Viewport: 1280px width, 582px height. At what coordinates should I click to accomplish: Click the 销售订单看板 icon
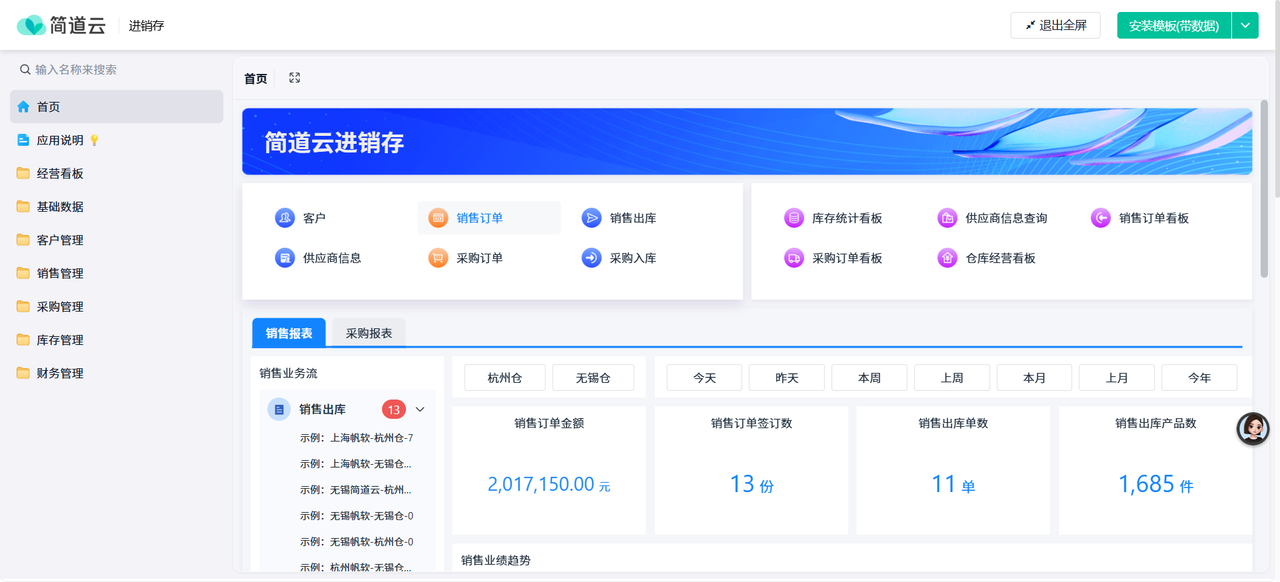click(x=1101, y=218)
